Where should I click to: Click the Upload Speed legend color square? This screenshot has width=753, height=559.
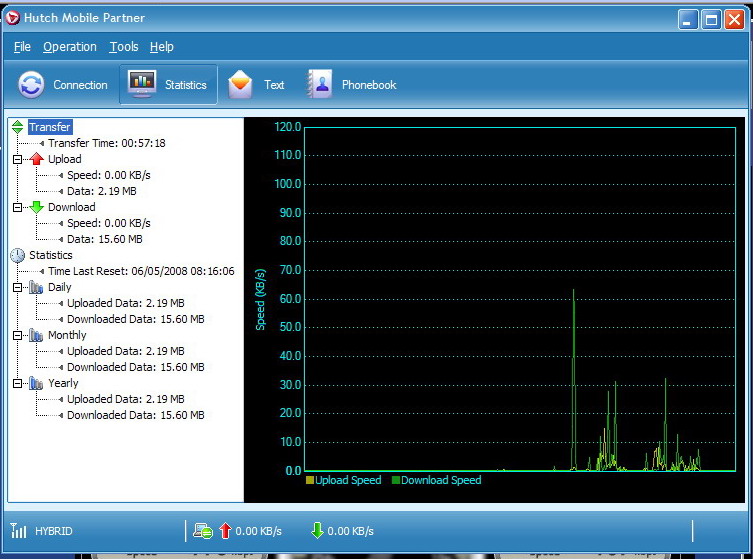[x=310, y=480]
